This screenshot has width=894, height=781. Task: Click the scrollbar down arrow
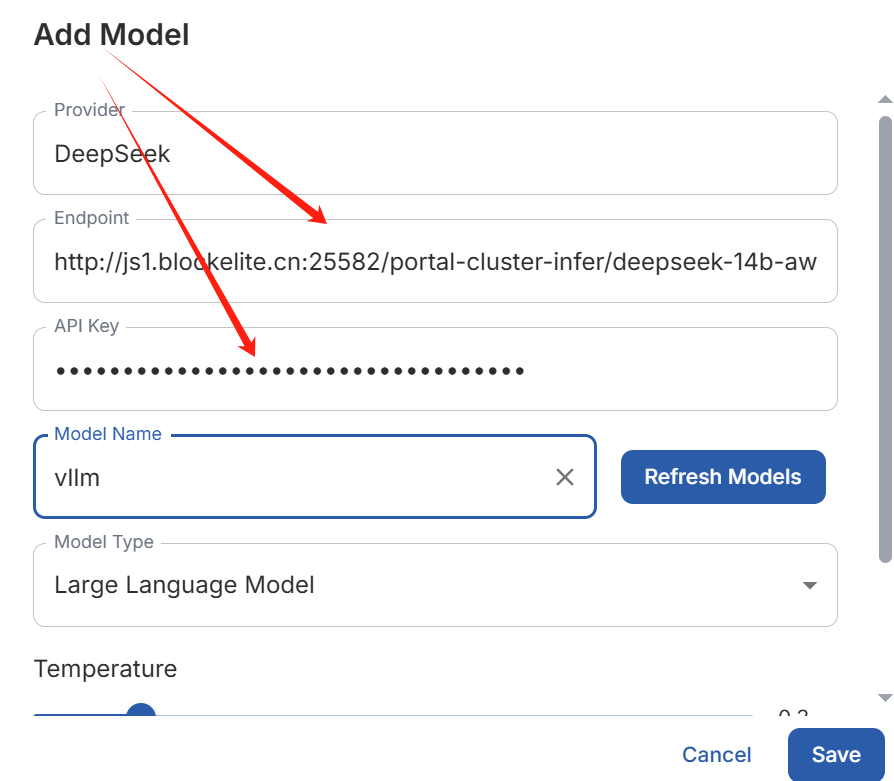pos(885,698)
